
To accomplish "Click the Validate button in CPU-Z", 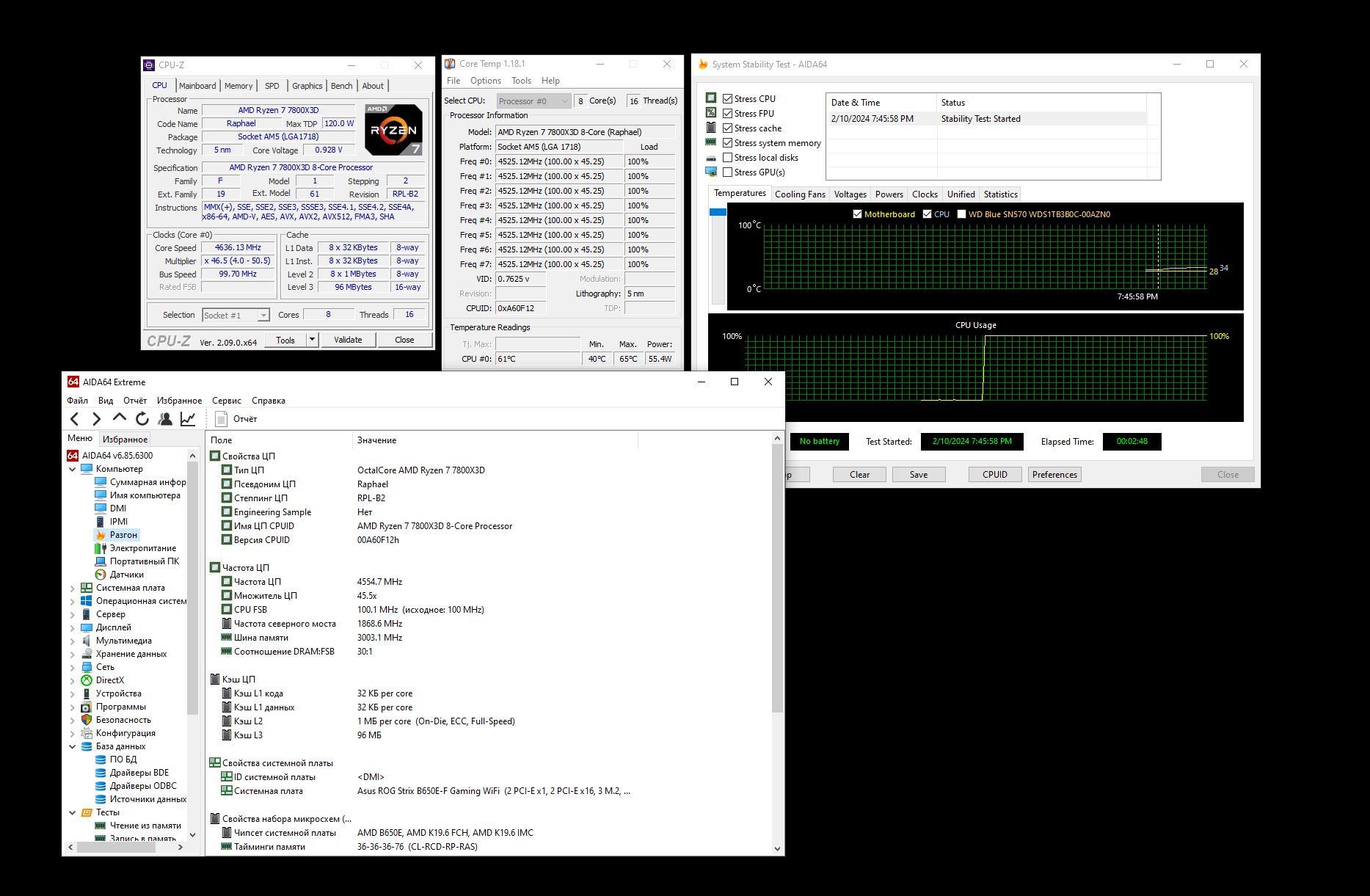I will 348,340.
